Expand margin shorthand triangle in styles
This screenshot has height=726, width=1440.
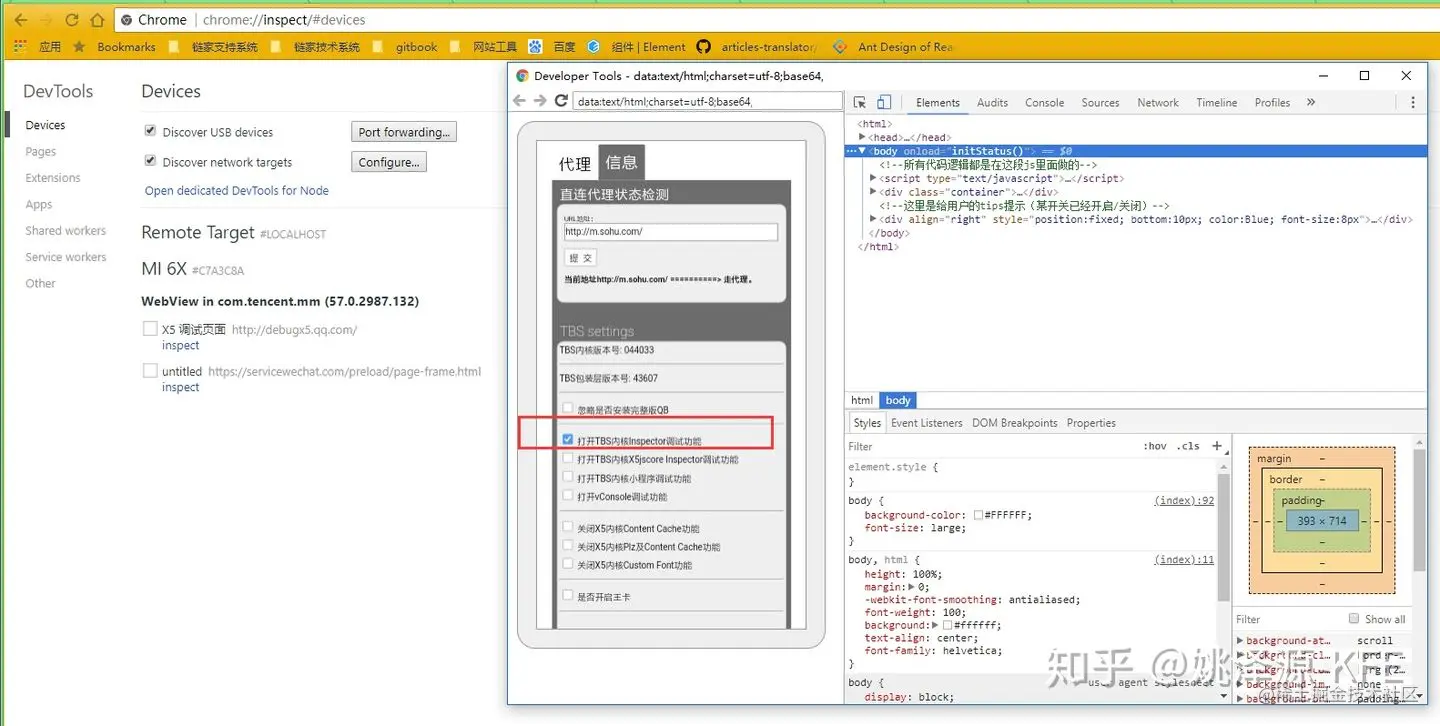click(x=909, y=587)
